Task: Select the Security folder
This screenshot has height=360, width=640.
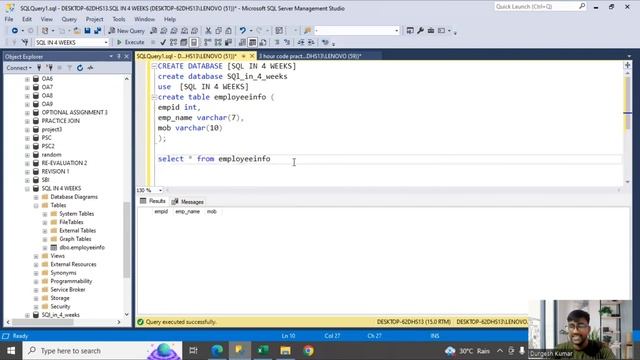Action: point(60,307)
